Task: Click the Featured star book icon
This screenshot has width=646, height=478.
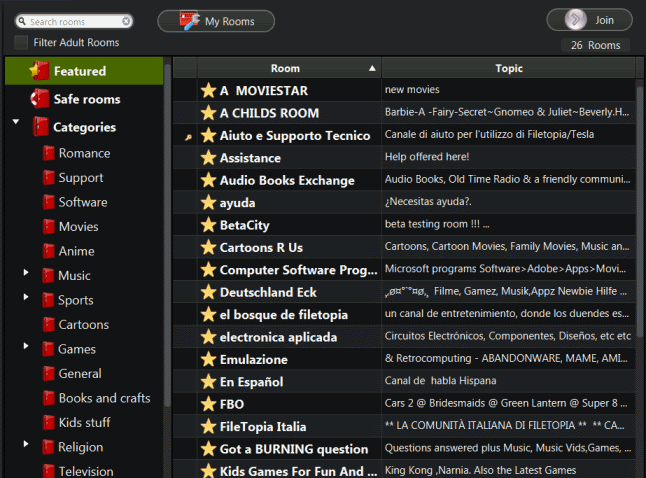Action: [40, 71]
